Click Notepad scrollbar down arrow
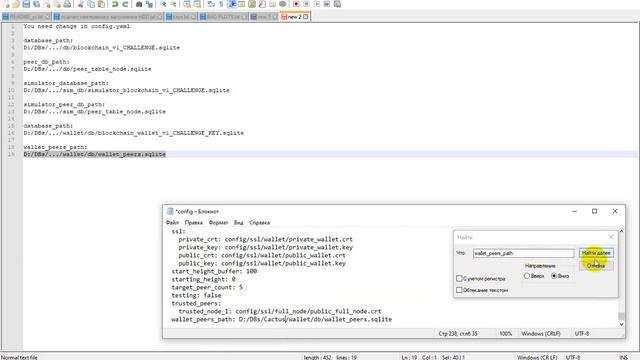The height and width of the screenshot is (360, 640). [621, 324]
